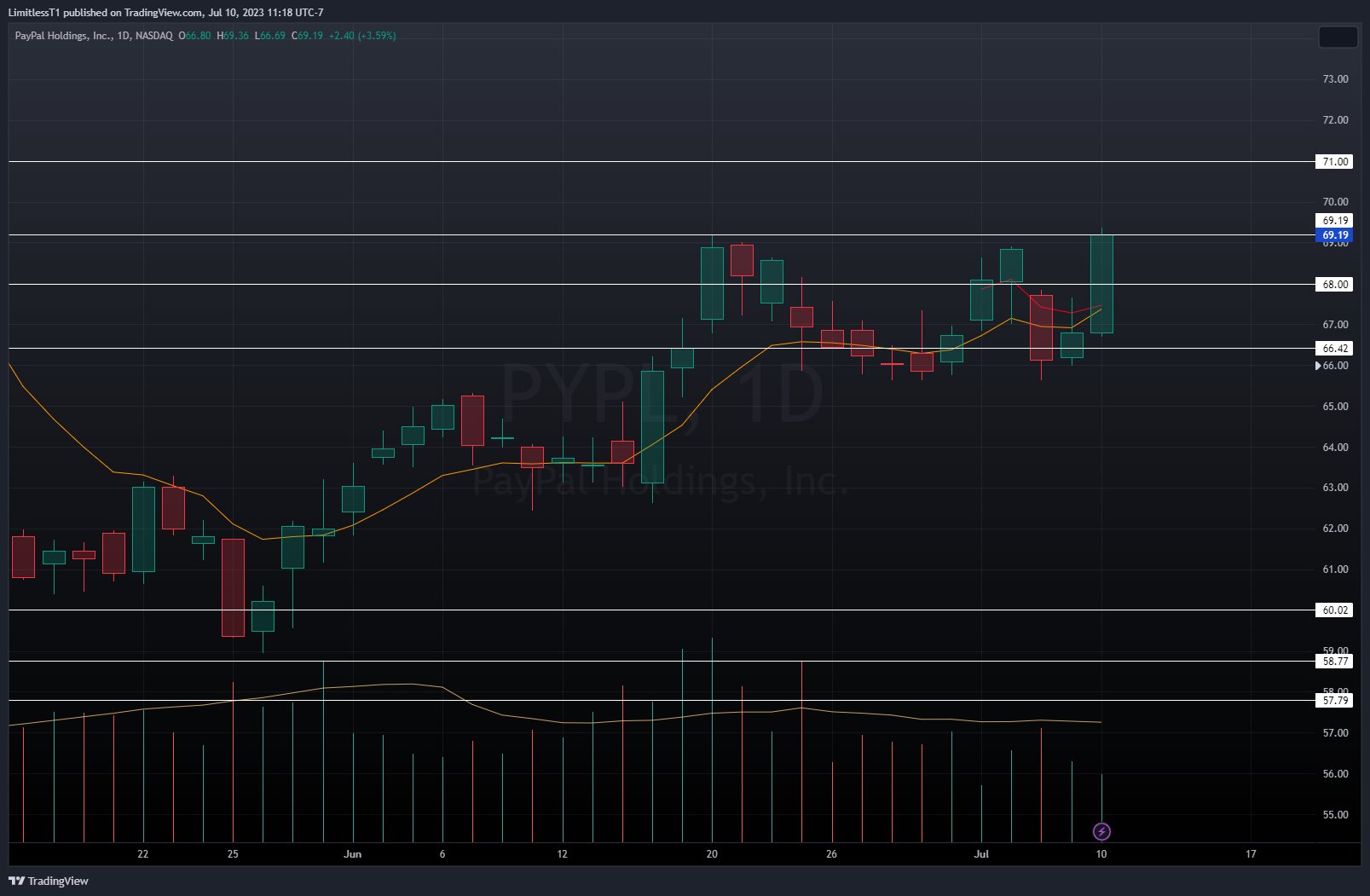Viewport: 1370px width, 896px height.
Task: Select the 58.77 price line label
Action: 1334,661
